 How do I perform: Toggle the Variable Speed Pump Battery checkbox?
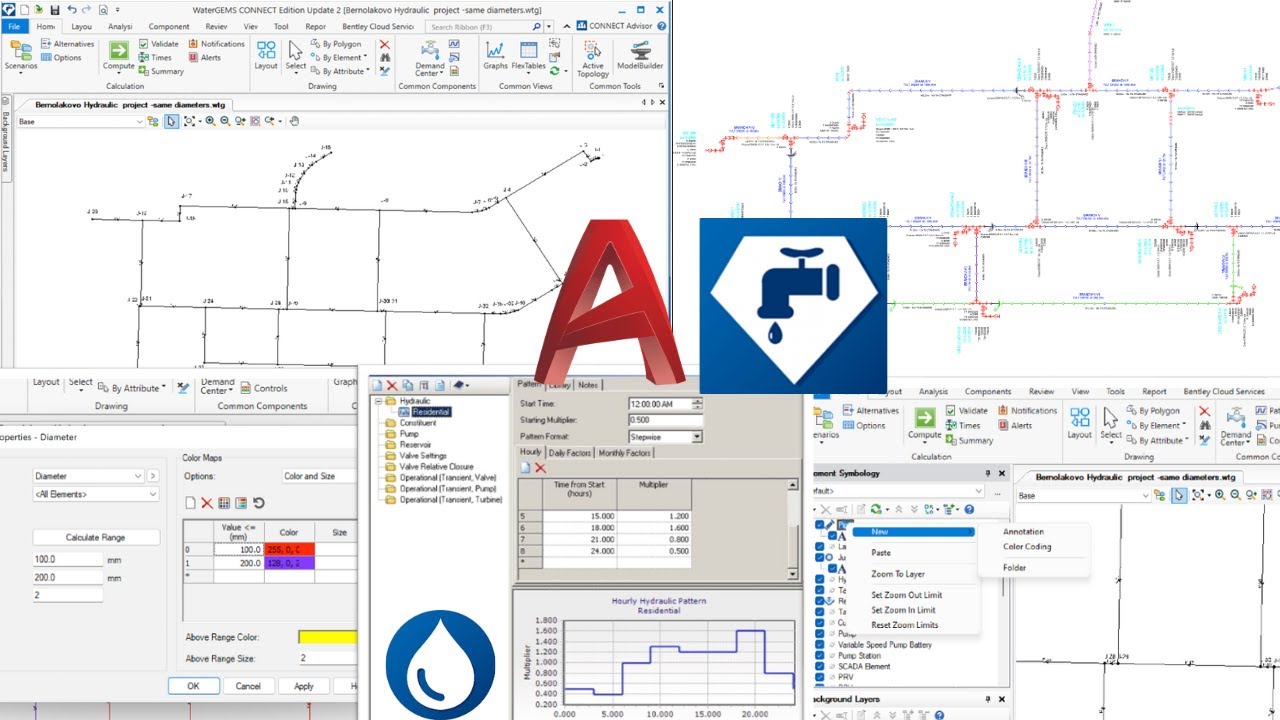(820, 645)
